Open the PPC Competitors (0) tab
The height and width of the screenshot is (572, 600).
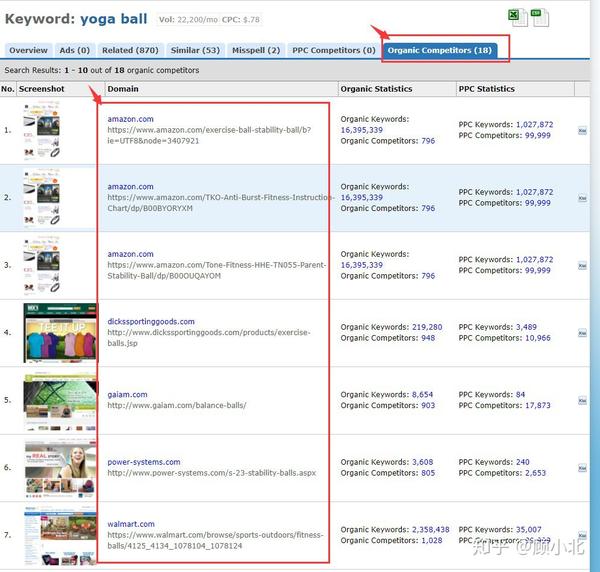(334, 50)
